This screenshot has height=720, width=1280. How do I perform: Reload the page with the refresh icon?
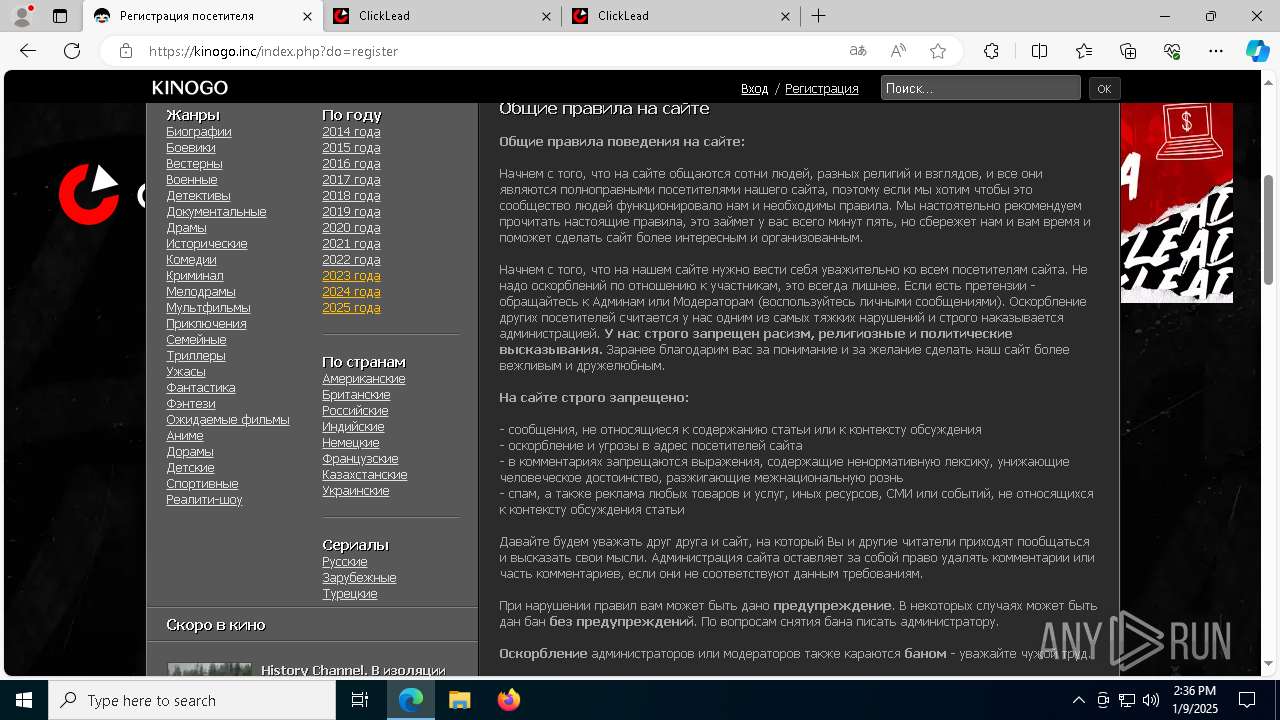point(72,51)
